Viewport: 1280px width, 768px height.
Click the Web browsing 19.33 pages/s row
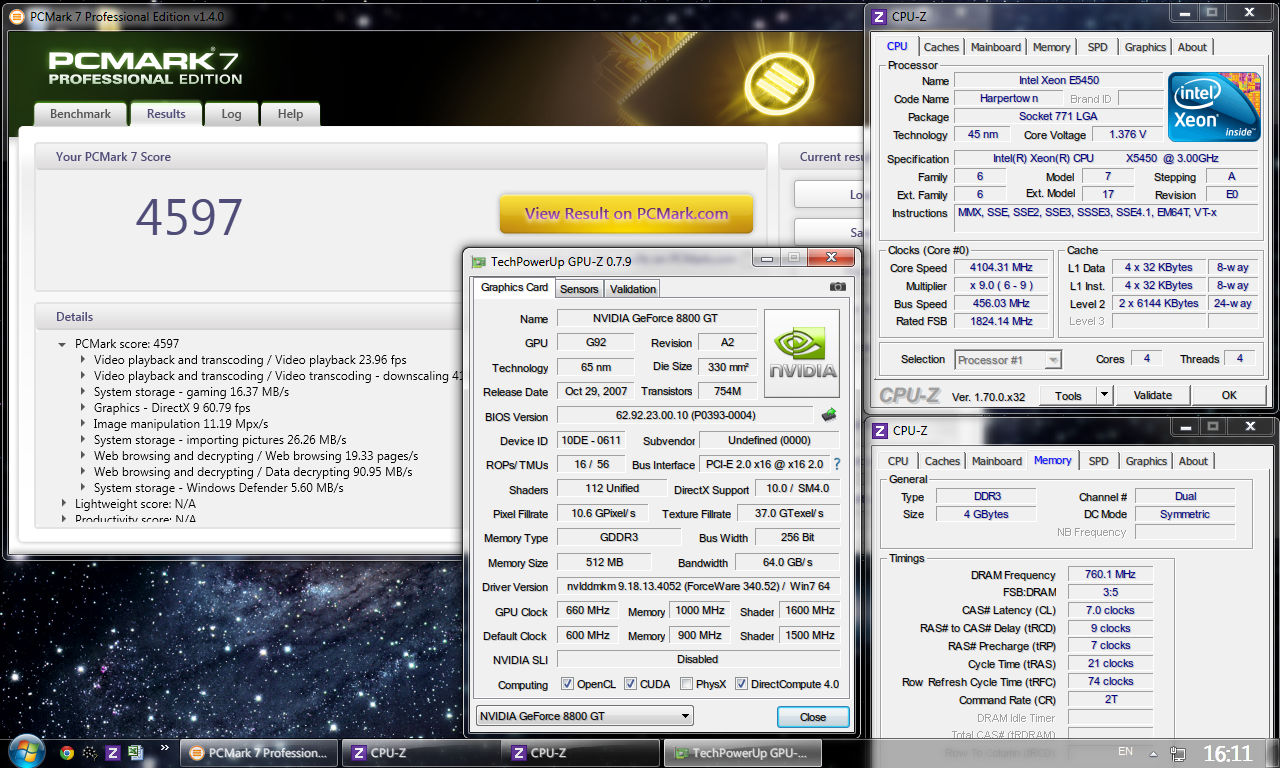[x=256, y=456]
